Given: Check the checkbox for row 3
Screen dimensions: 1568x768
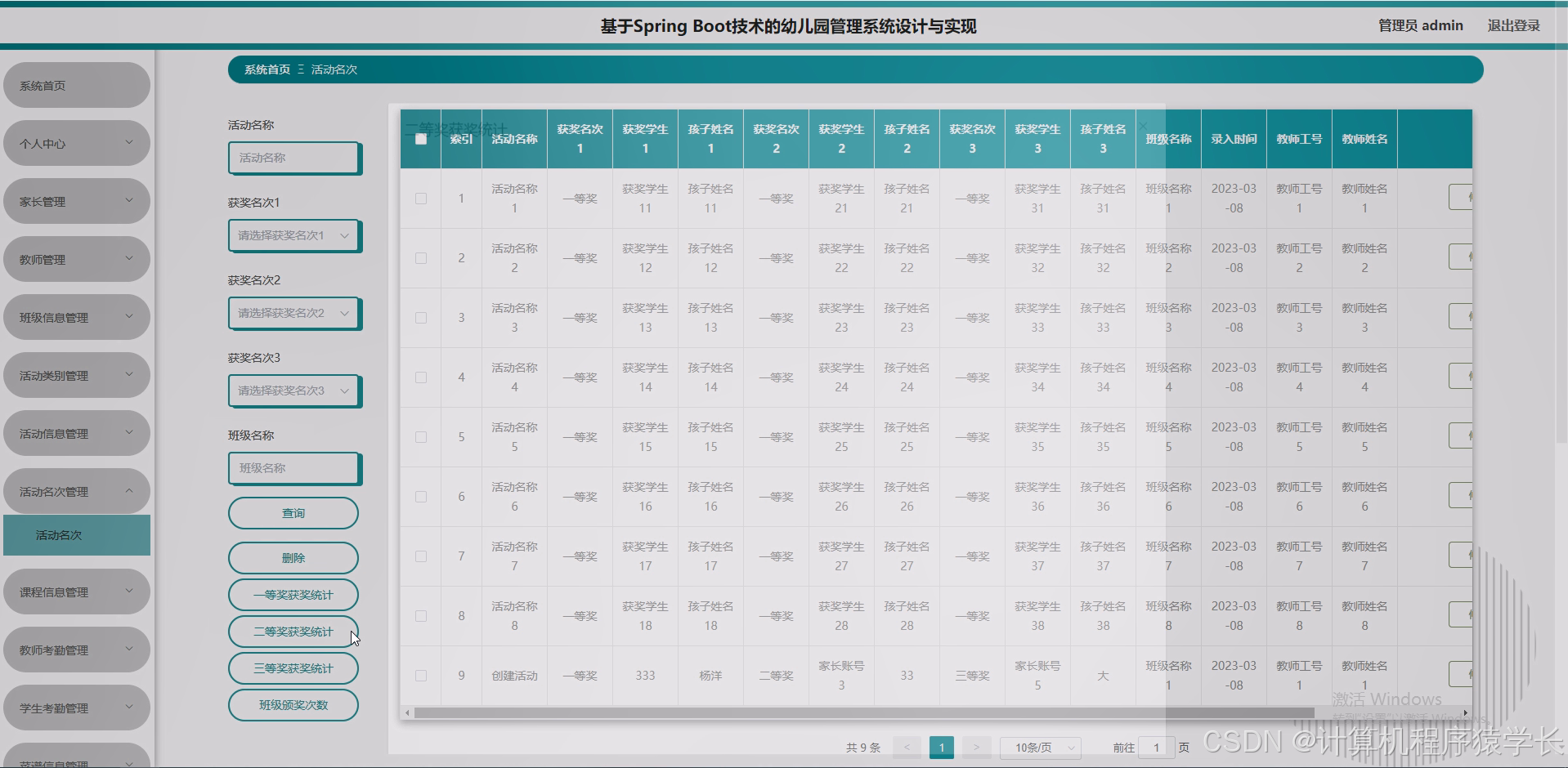Looking at the screenshot, I should click(x=421, y=318).
